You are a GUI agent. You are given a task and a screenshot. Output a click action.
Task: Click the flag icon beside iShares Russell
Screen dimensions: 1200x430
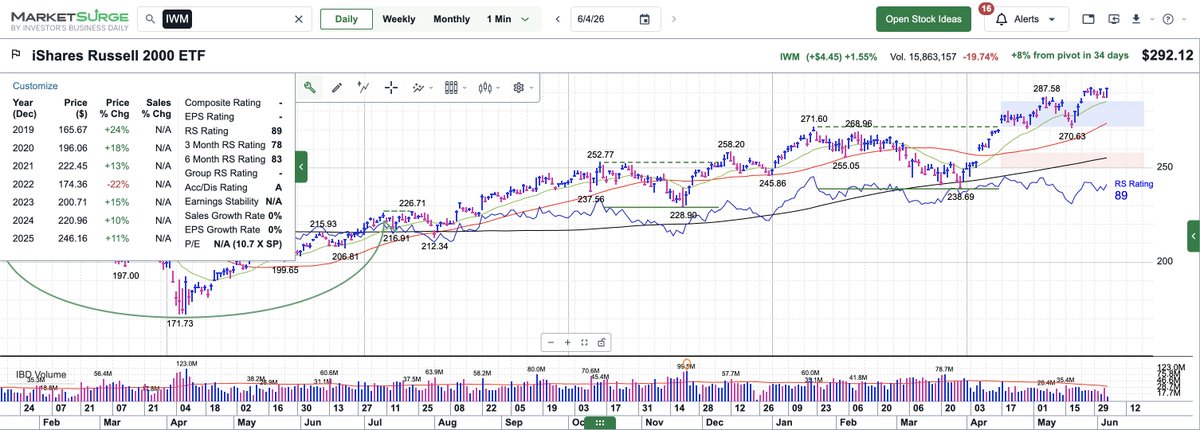pyautogui.click(x=15, y=56)
